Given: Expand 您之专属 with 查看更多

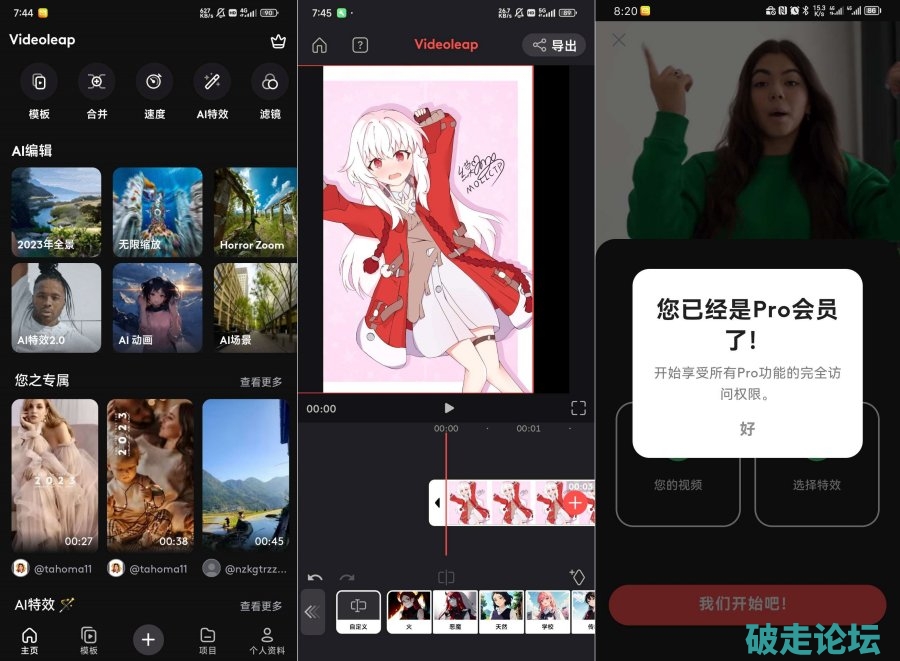Looking at the screenshot, I should coord(261,382).
